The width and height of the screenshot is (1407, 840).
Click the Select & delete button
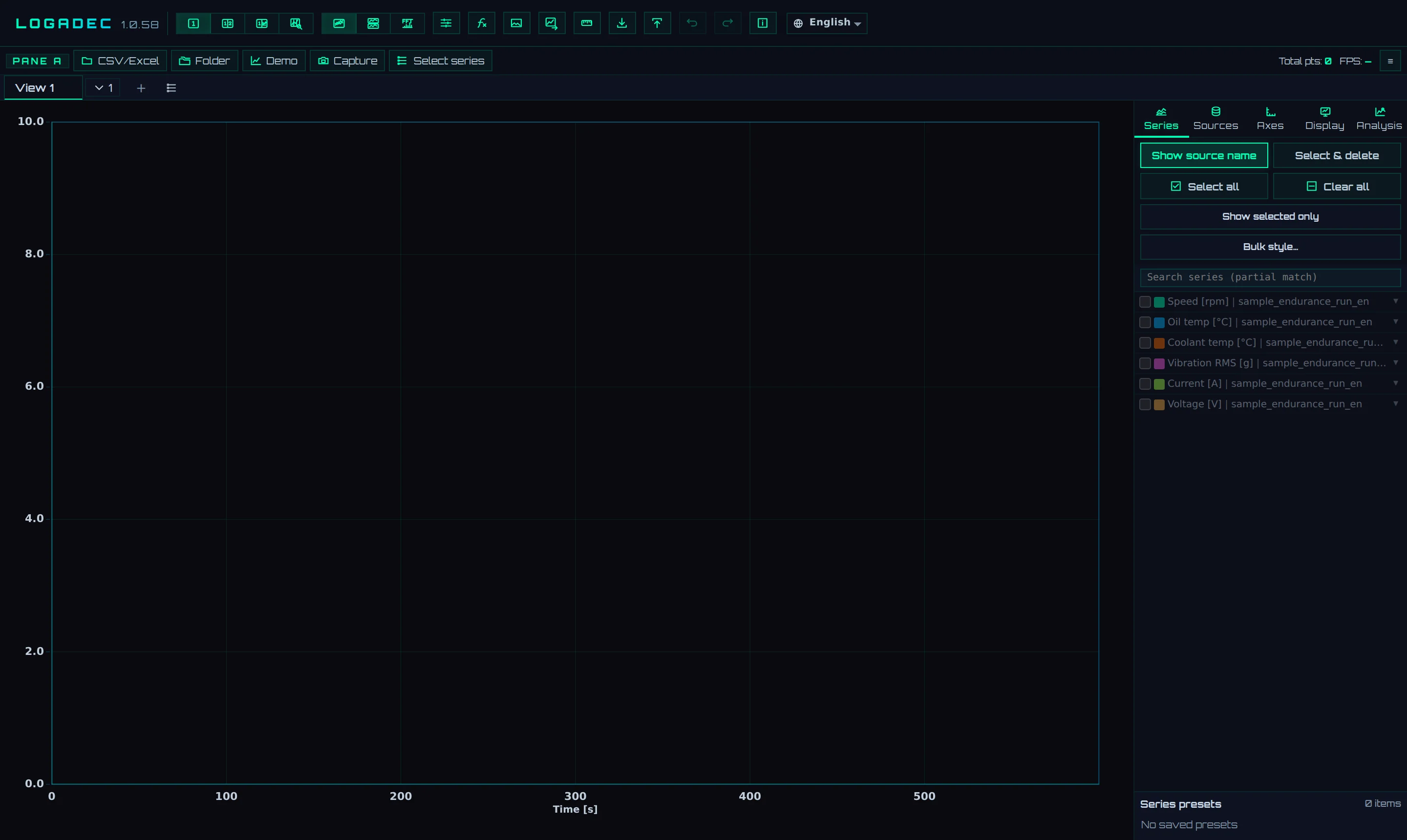tap(1336, 156)
